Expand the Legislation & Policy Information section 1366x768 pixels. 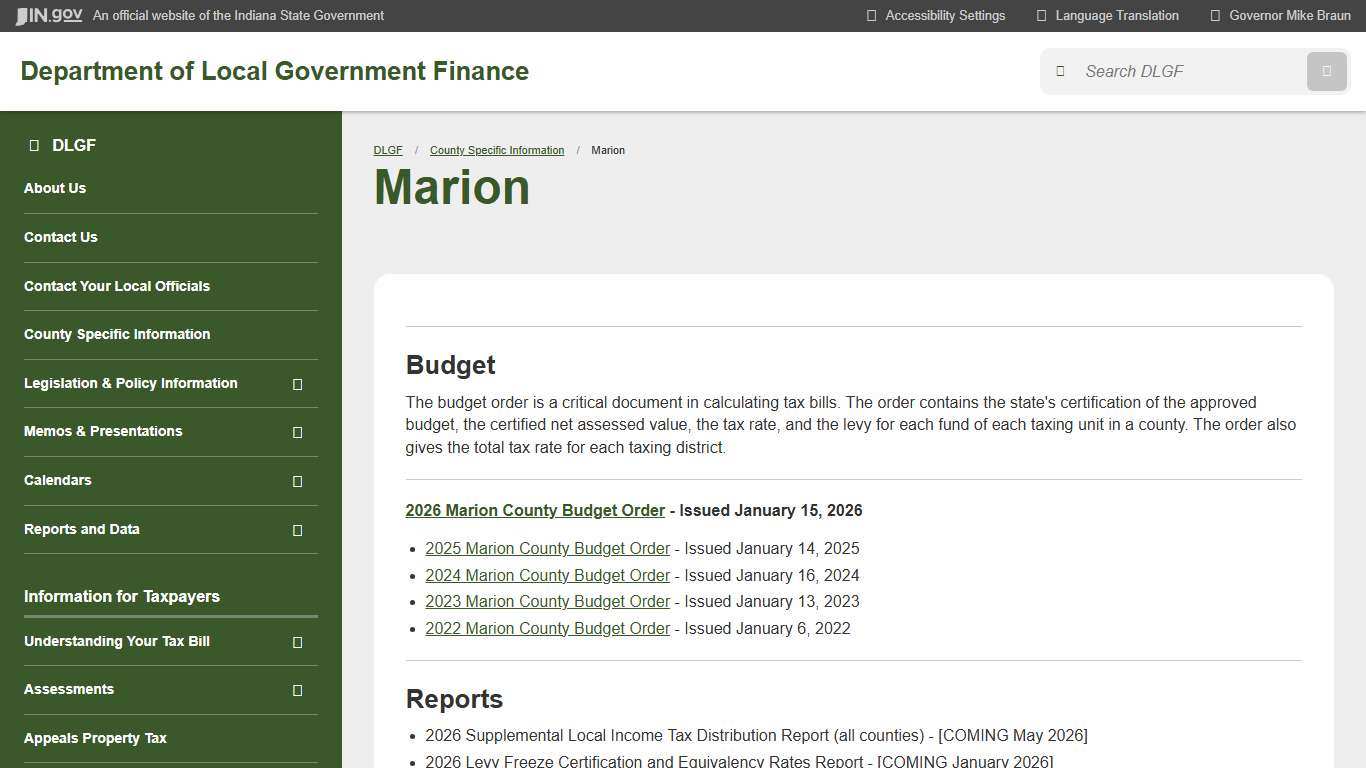coord(297,384)
